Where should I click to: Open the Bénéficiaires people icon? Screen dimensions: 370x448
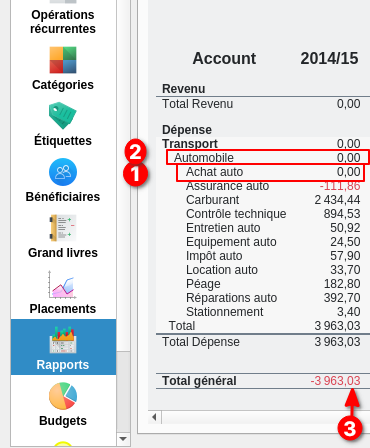(x=63, y=172)
